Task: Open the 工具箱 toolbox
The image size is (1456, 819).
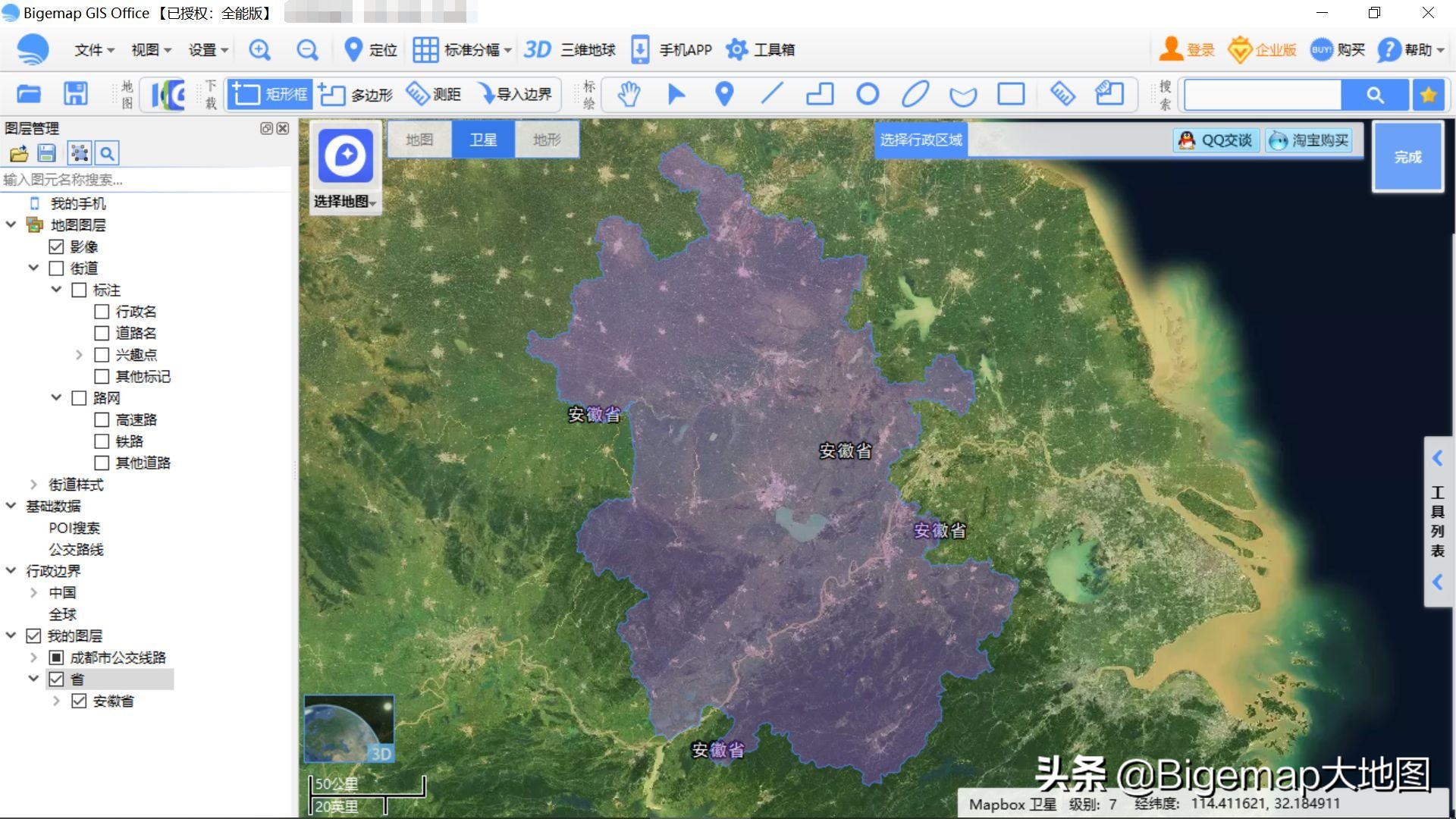Action: point(761,49)
